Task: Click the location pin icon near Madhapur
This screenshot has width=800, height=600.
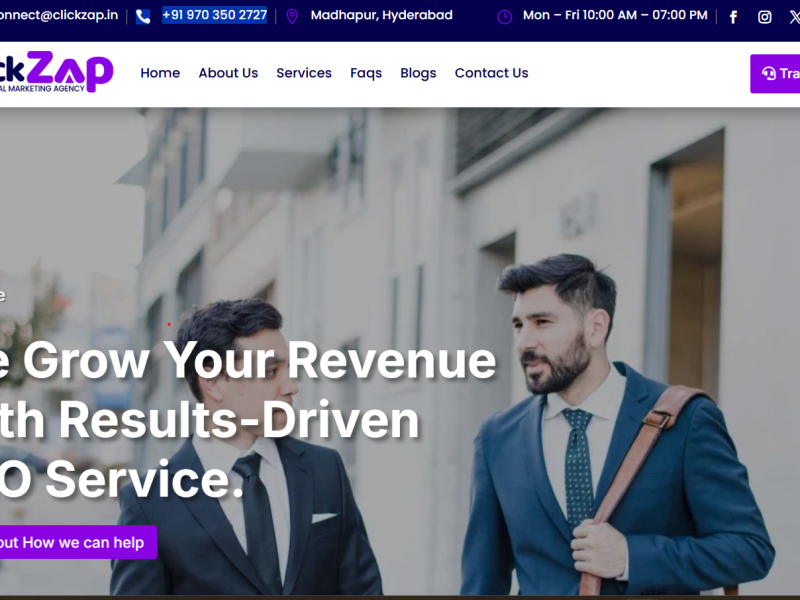Action: coord(291,16)
